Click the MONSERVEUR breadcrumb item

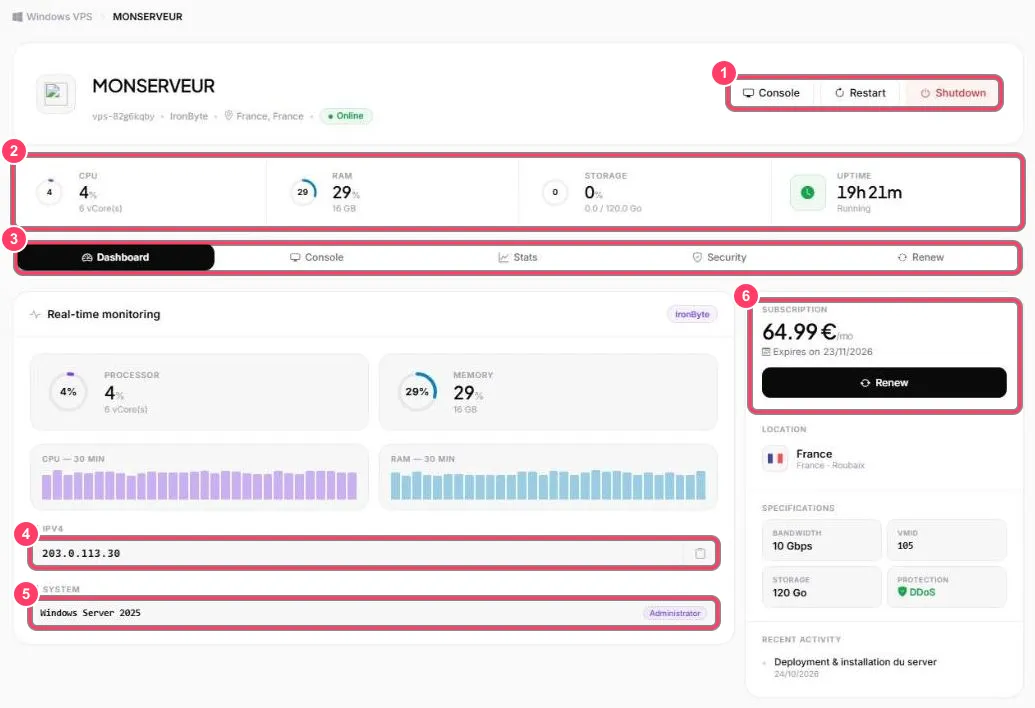point(147,16)
